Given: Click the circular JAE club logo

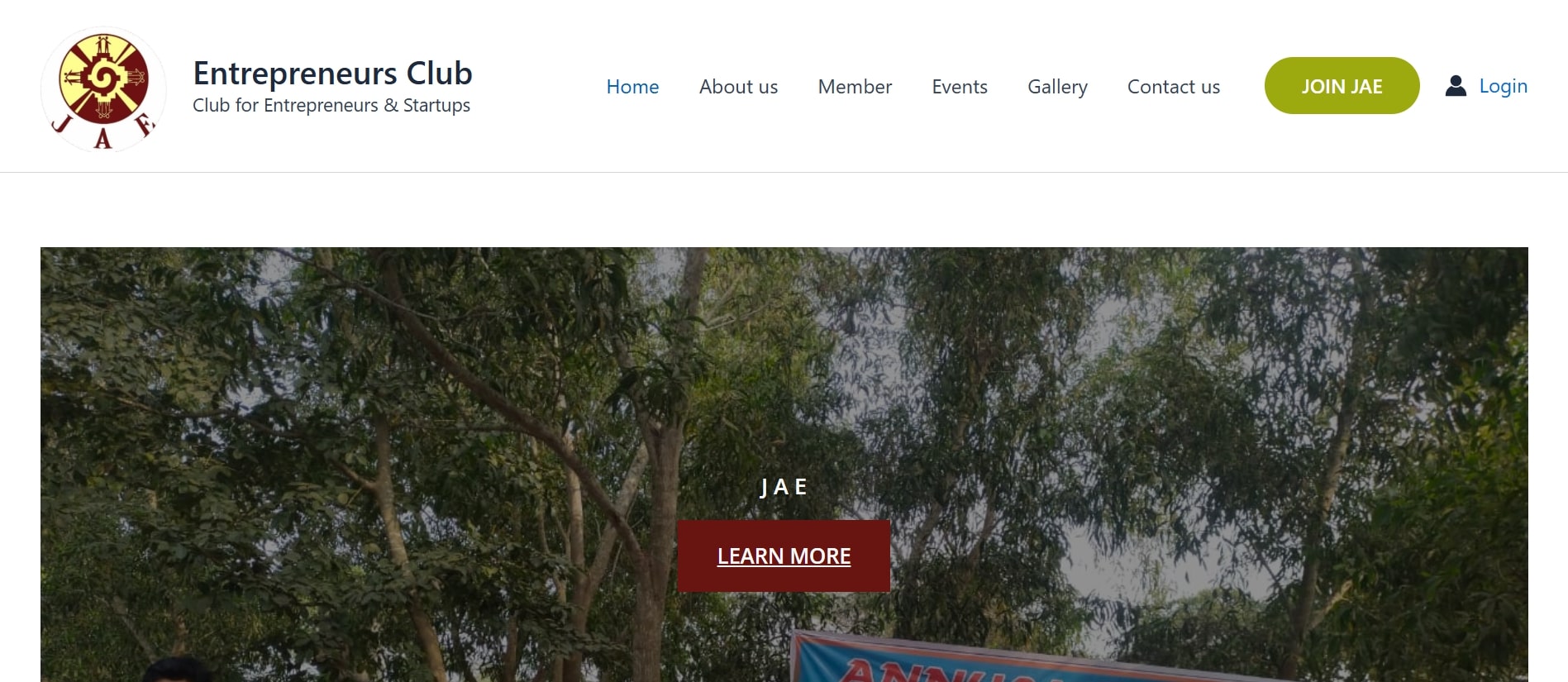Looking at the screenshot, I should (x=103, y=88).
